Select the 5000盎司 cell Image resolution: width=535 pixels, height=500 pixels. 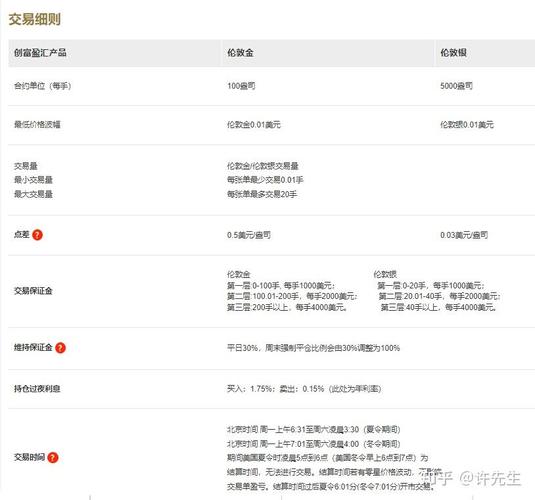click(x=457, y=86)
